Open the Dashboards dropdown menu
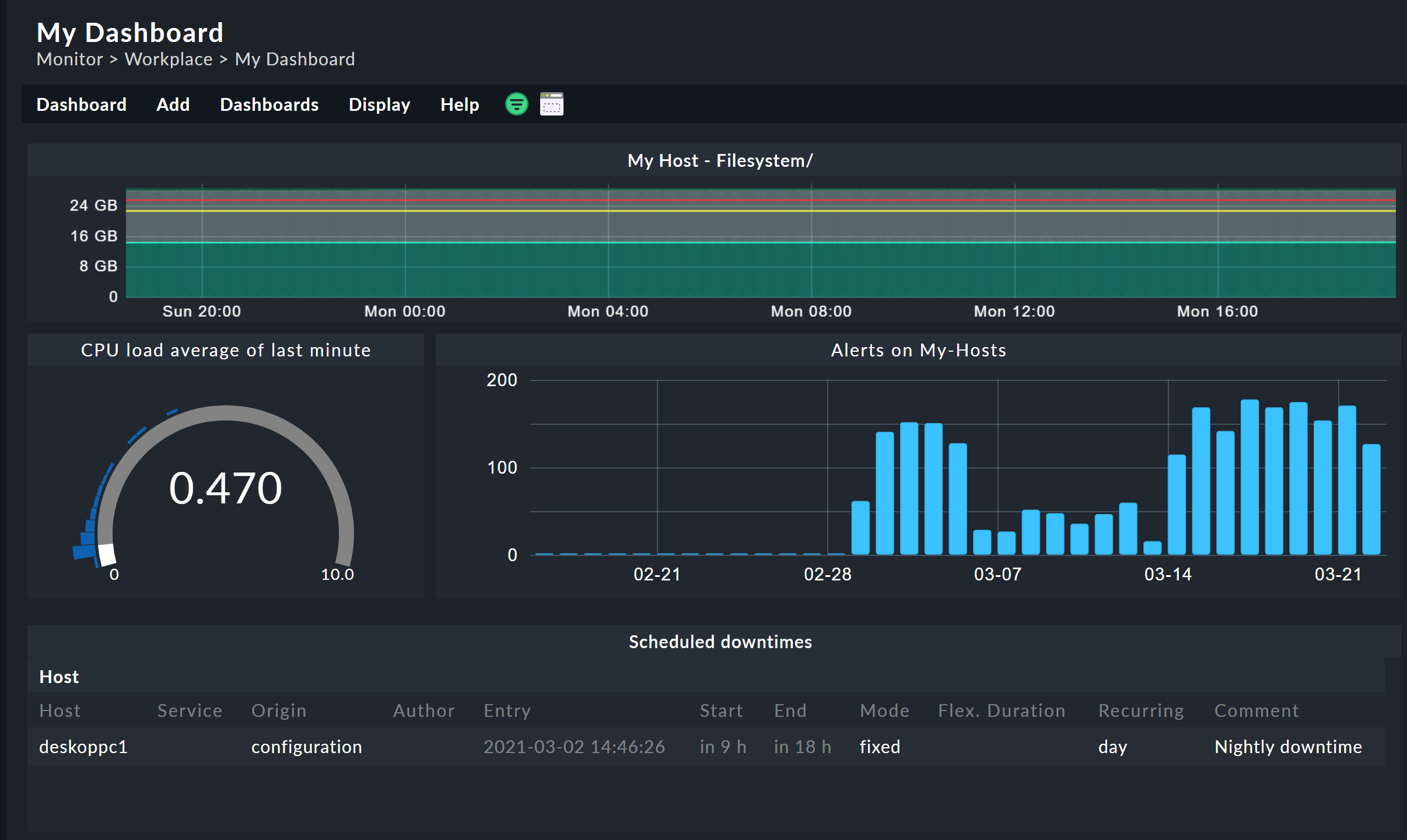 [x=269, y=104]
